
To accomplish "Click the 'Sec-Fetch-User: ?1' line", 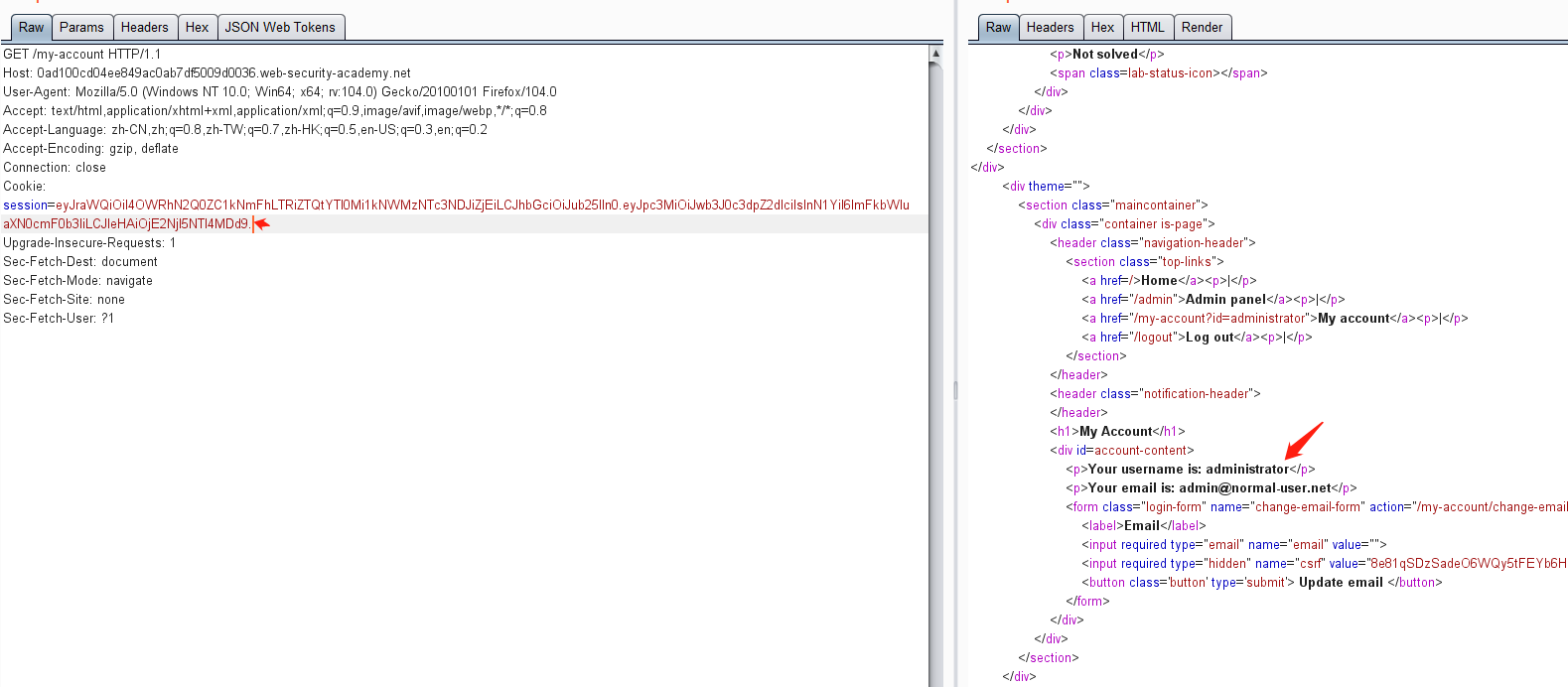I will [59, 319].
